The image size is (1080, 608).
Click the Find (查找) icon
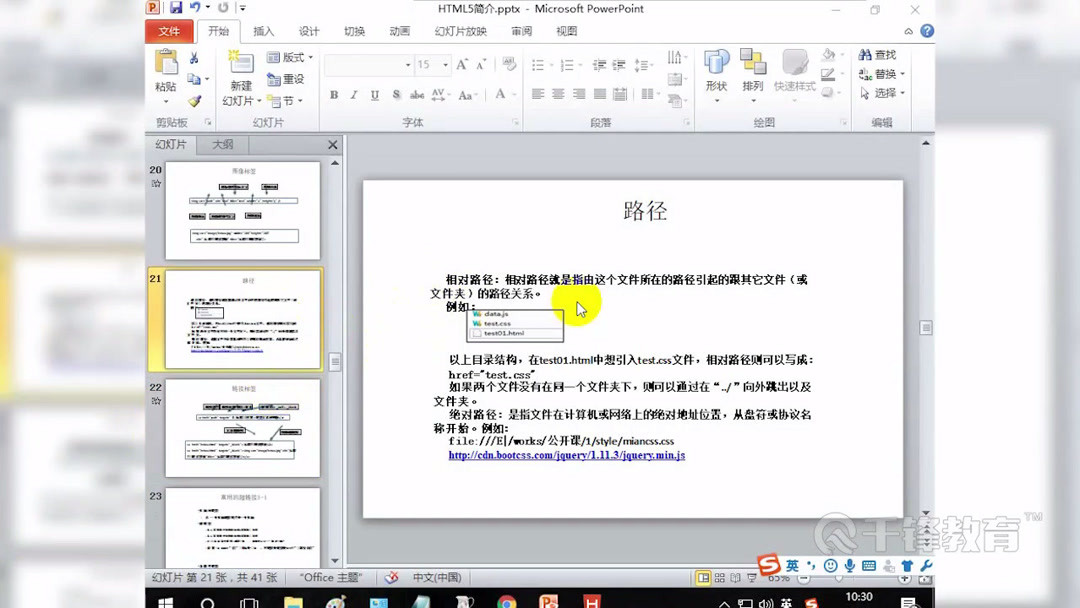[x=880, y=56]
